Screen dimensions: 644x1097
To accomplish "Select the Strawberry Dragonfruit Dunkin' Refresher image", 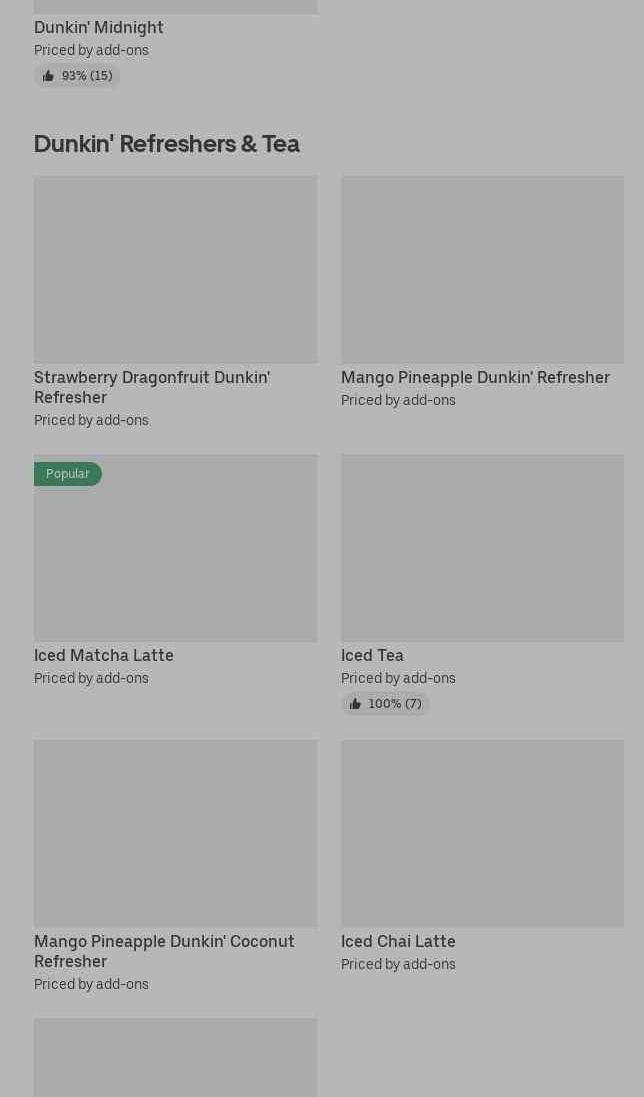I will (176, 269).
